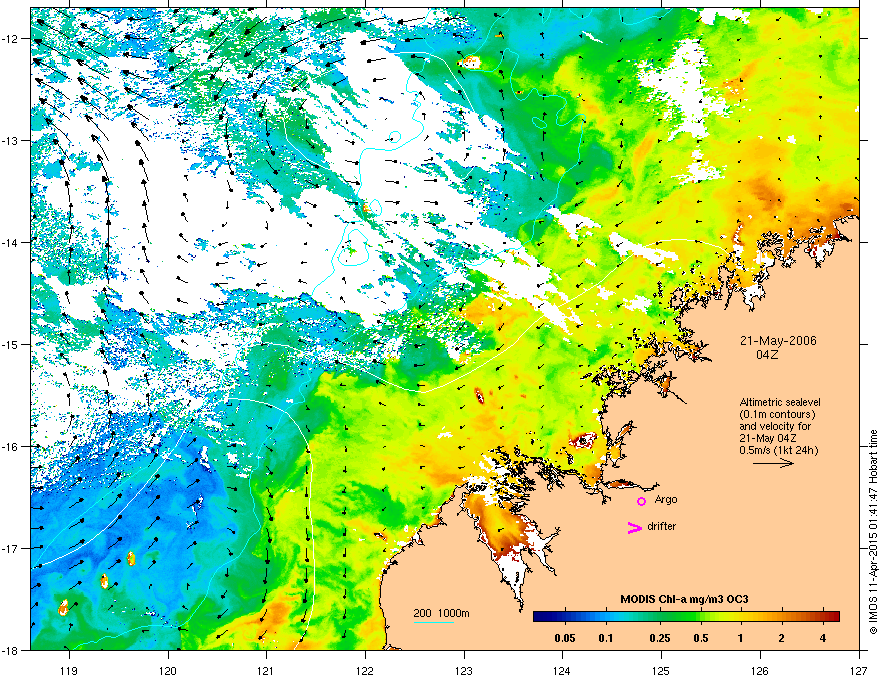The width and height of the screenshot is (880, 680).
Task: Click colorbar value 0.5
Action: pos(701,638)
